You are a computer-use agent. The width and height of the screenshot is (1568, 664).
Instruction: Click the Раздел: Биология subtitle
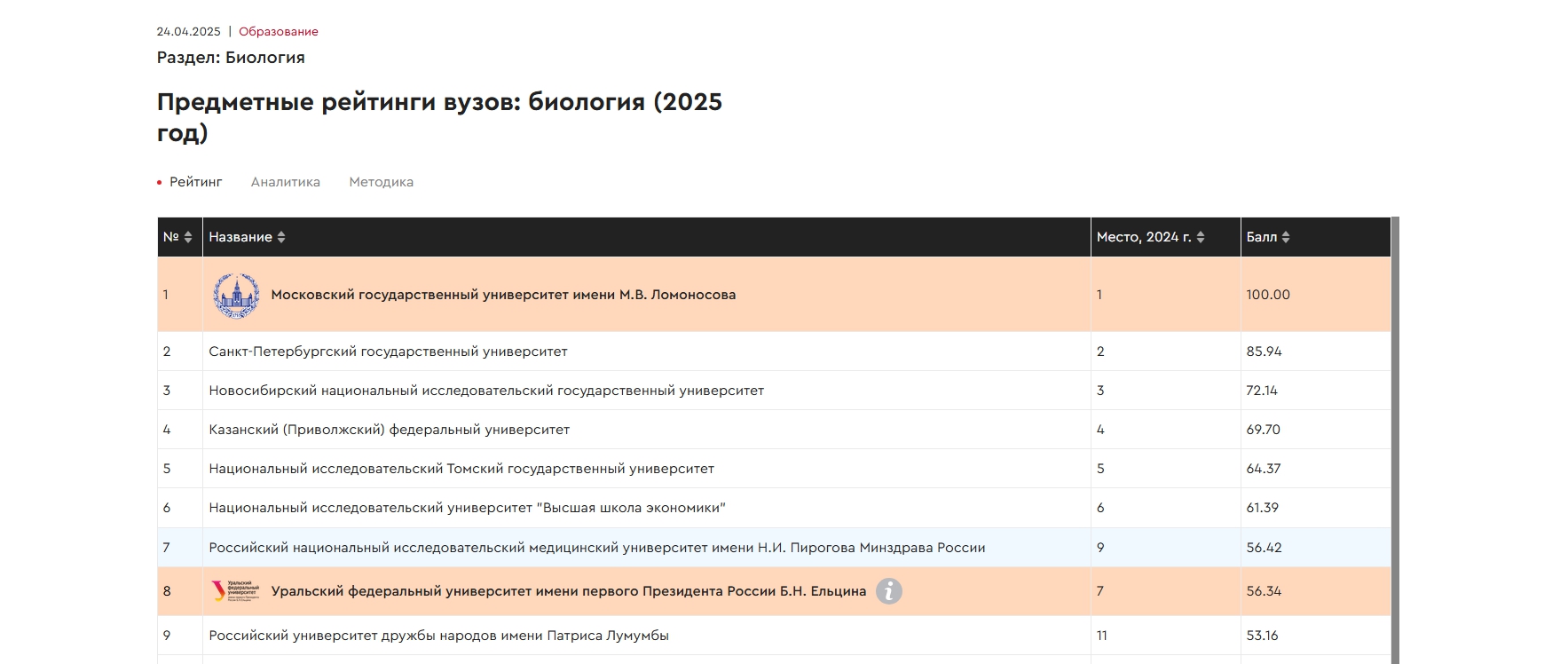[231, 58]
